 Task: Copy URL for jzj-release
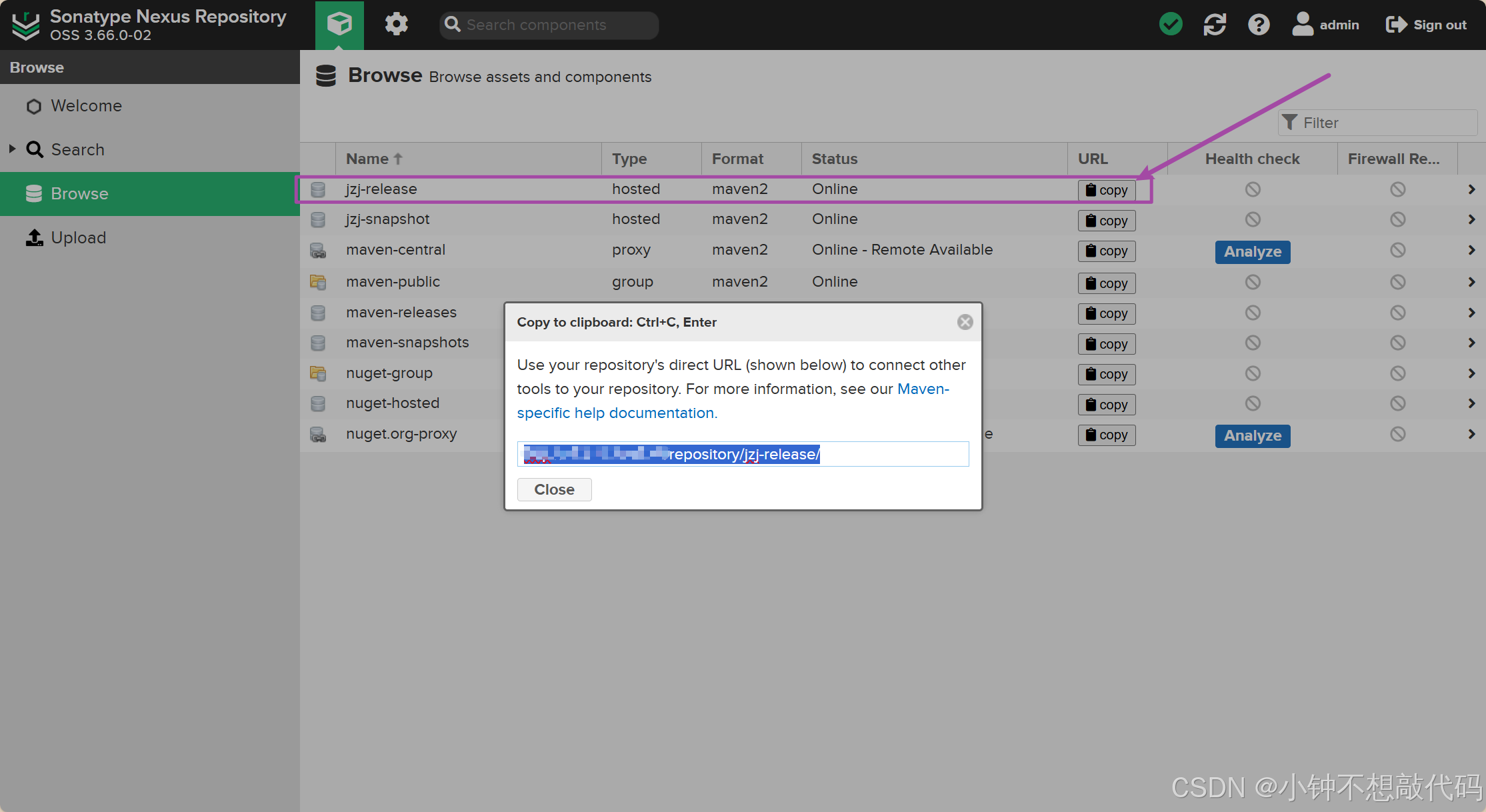1107,190
